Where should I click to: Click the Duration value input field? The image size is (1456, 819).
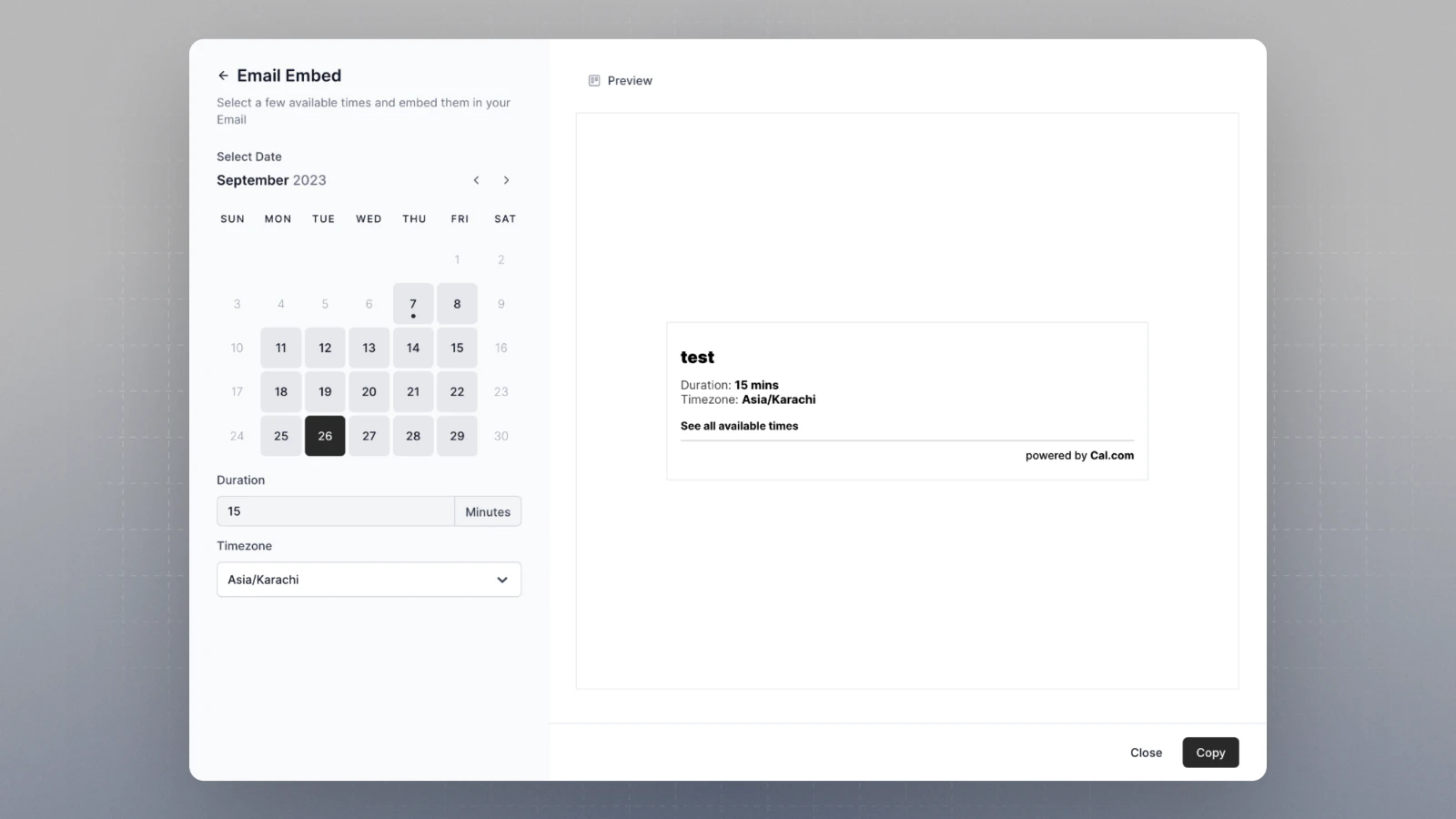[x=335, y=511]
